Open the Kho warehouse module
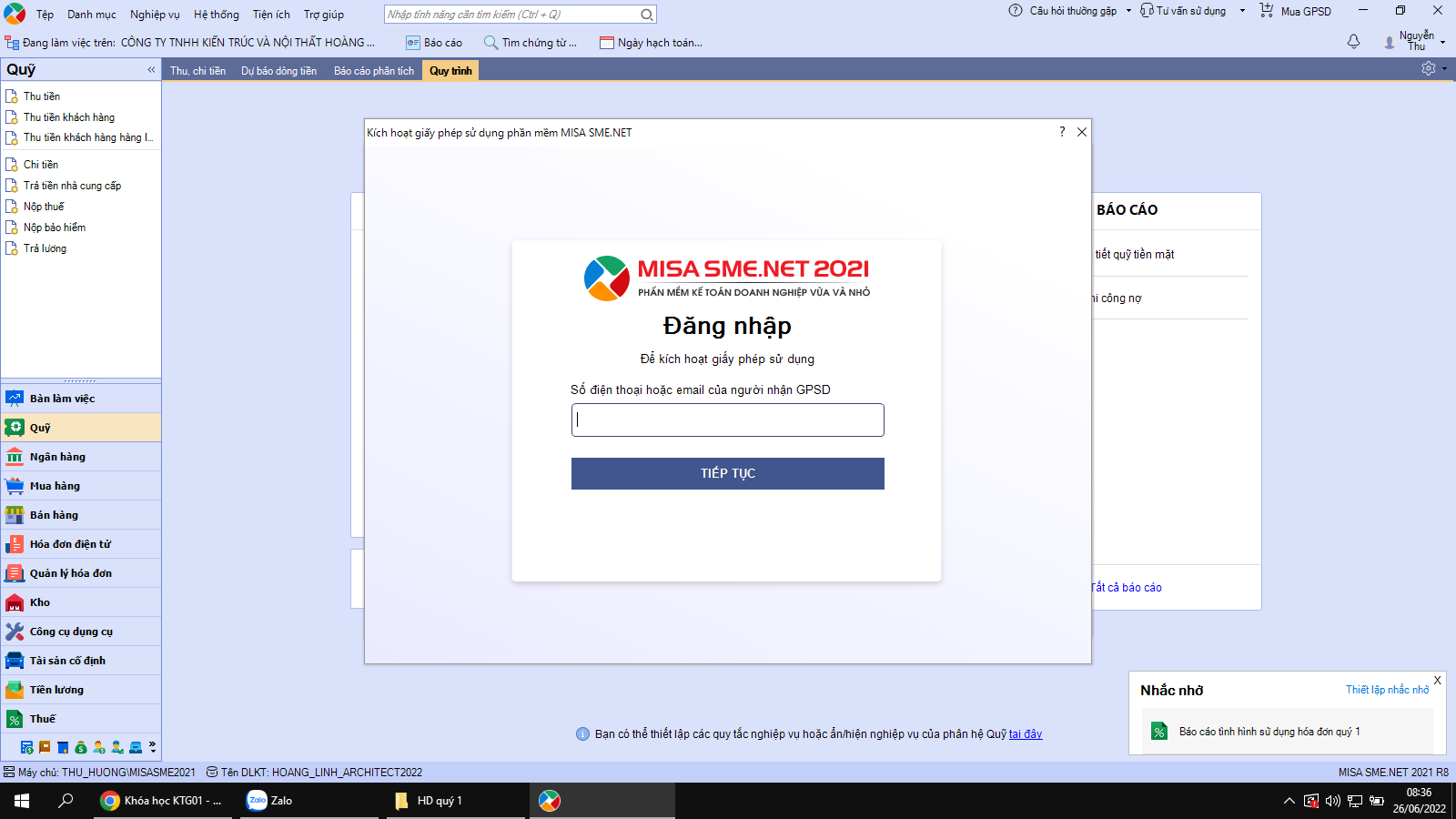 [80, 602]
